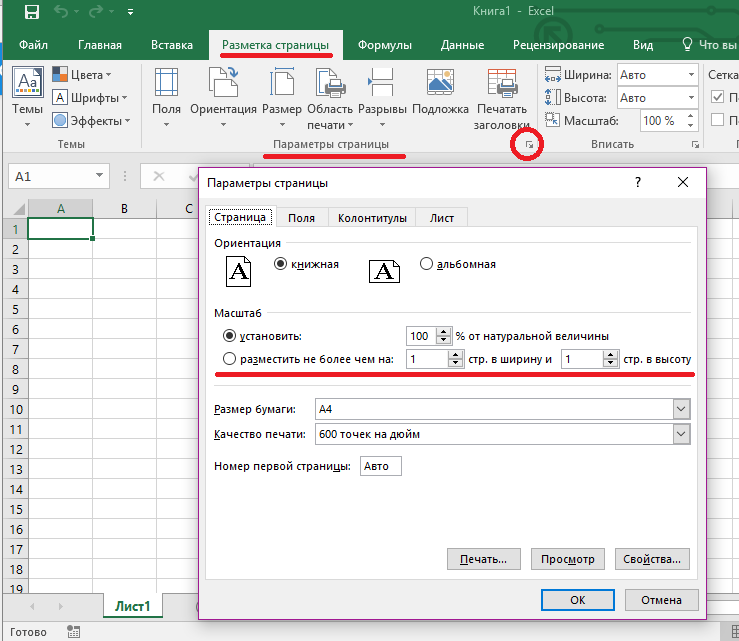Click the Свойства... button

(x=652, y=559)
